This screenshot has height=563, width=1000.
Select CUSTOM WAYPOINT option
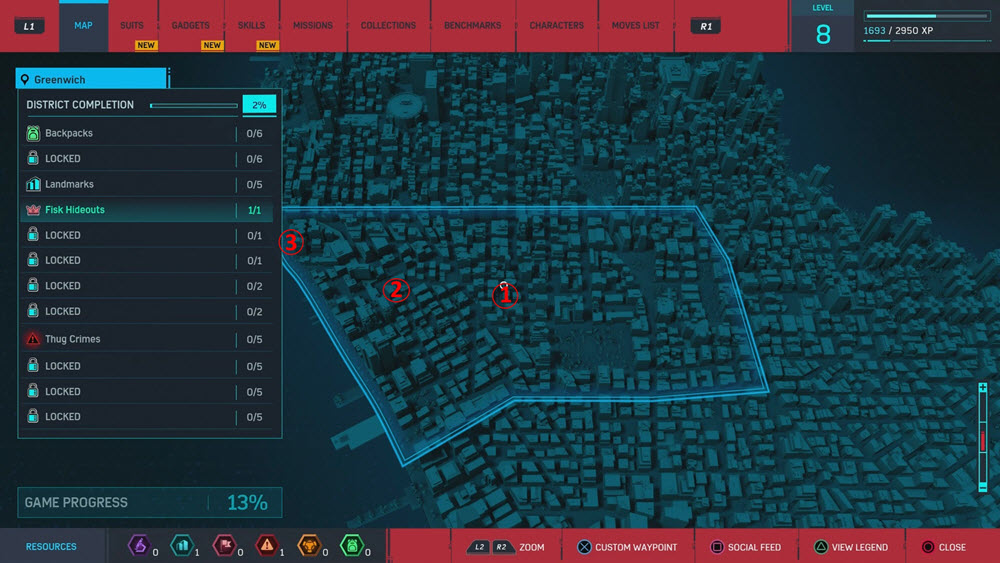pos(636,547)
